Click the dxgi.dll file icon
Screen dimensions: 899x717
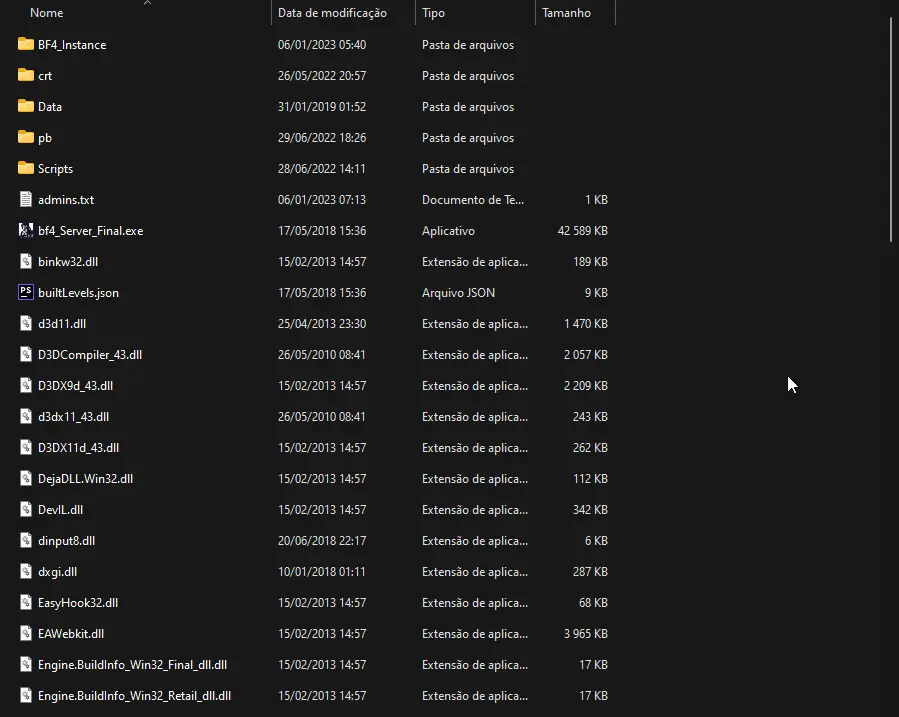click(x=26, y=571)
